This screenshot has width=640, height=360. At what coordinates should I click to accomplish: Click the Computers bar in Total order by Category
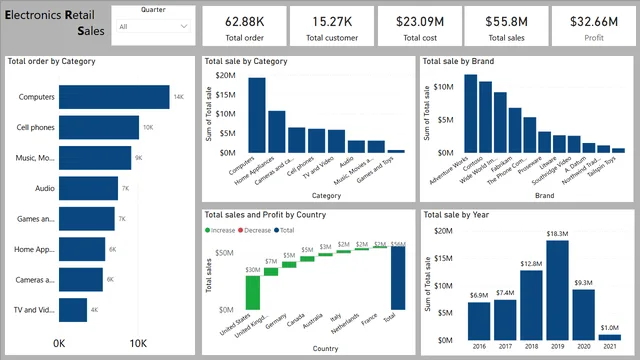(114, 97)
